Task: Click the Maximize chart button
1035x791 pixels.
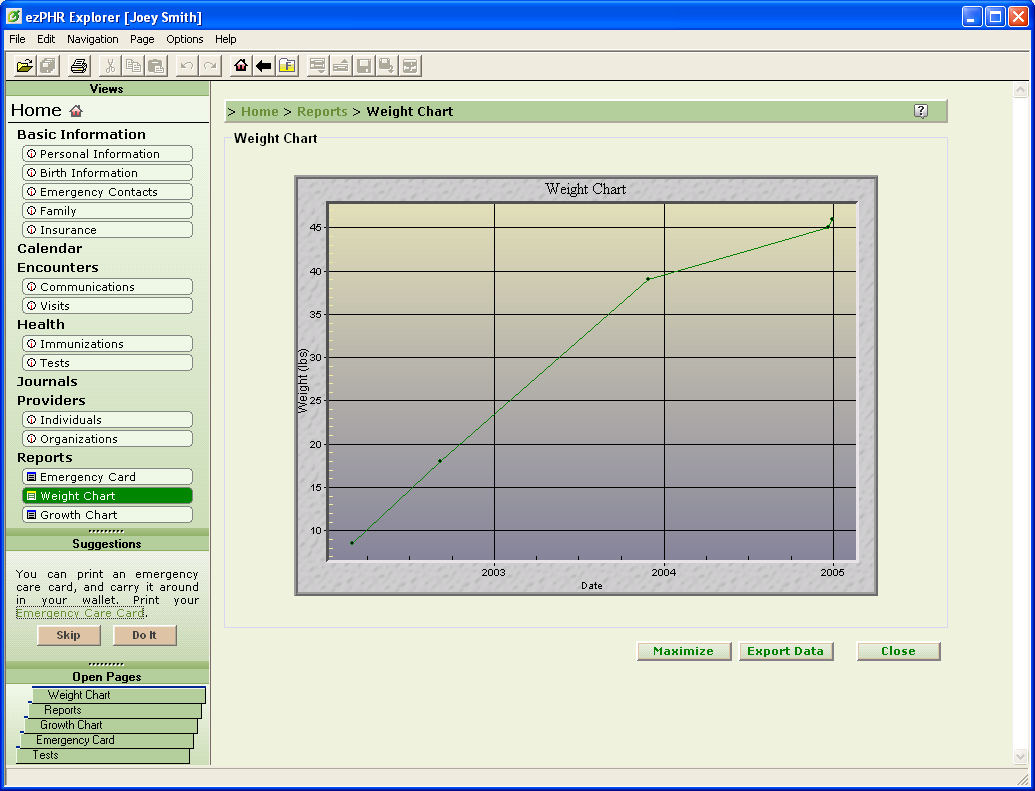Action: pos(684,651)
